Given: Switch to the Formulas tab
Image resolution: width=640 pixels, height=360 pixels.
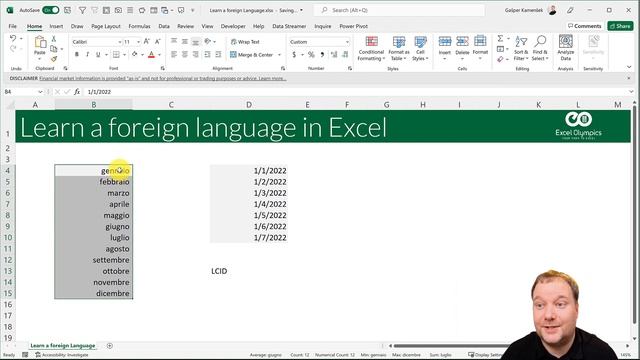Looking at the screenshot, I should (139, 26).
